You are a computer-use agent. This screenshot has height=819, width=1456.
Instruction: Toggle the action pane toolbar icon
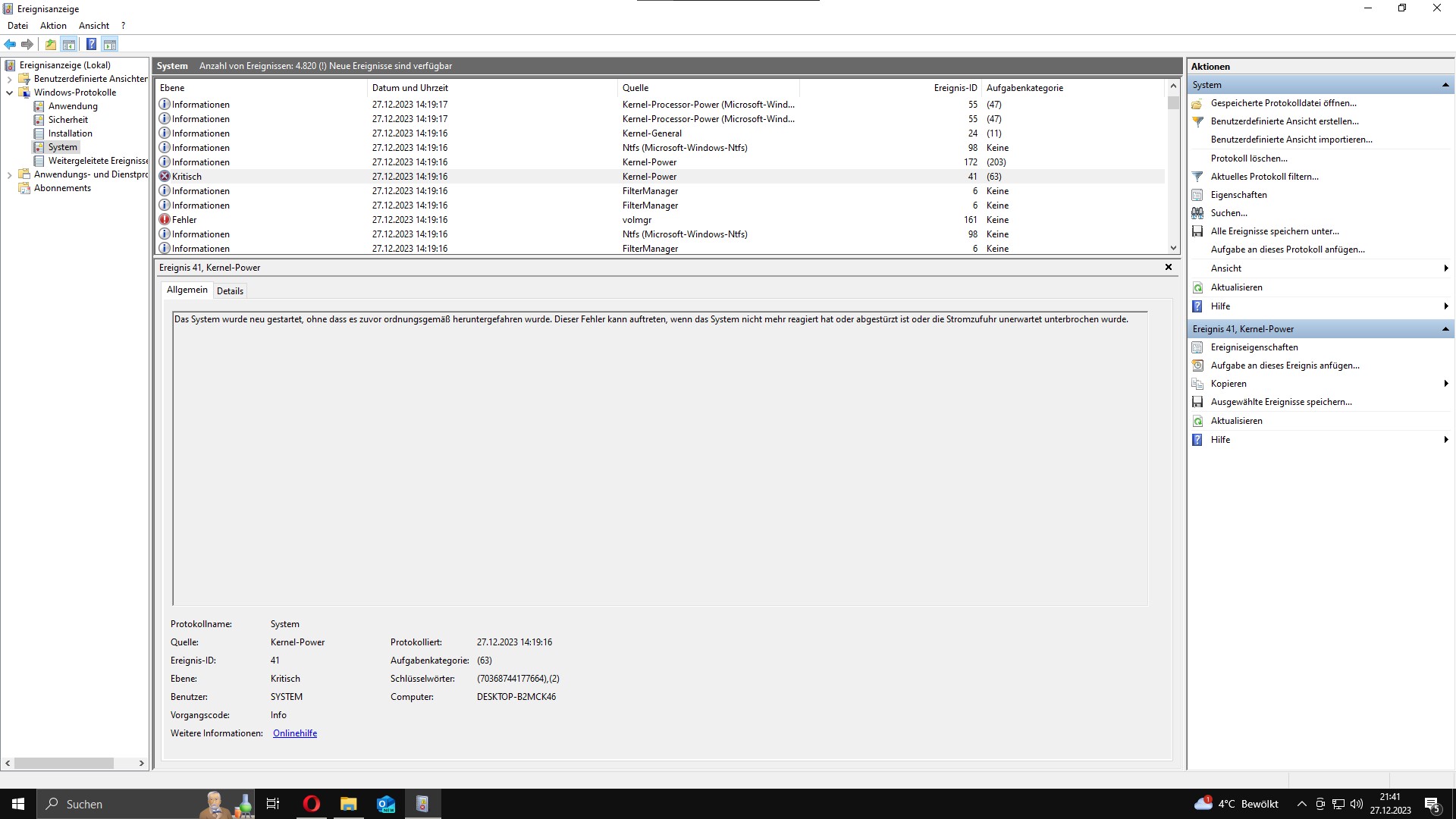110,44
